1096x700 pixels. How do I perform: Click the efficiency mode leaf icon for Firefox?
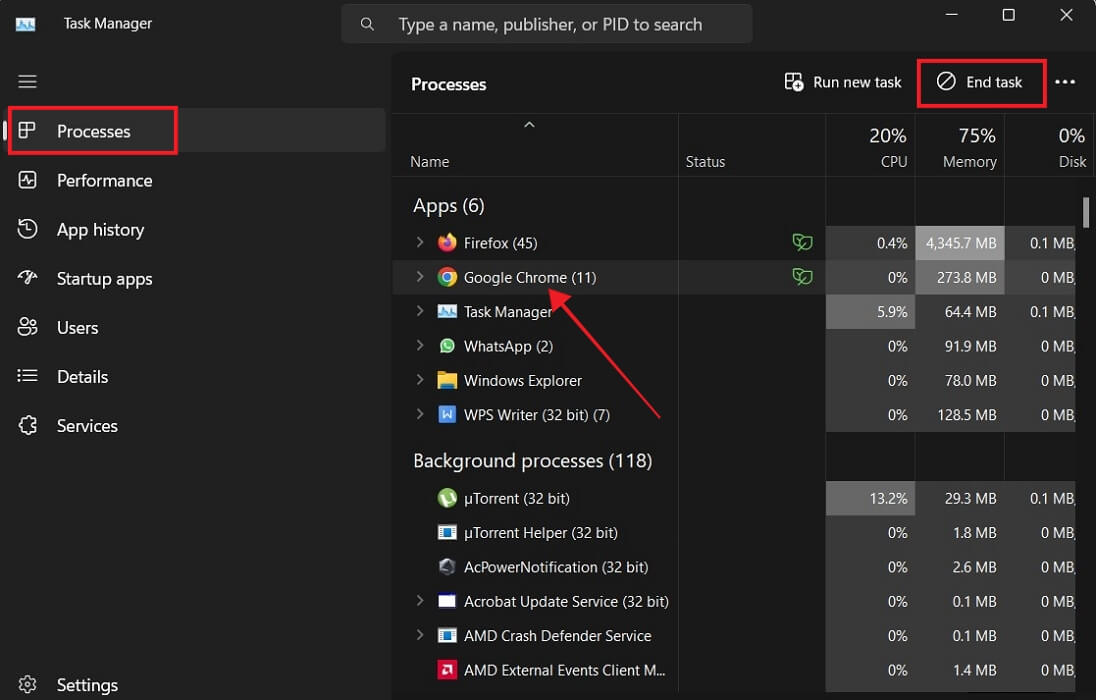[x=802, y=242]
